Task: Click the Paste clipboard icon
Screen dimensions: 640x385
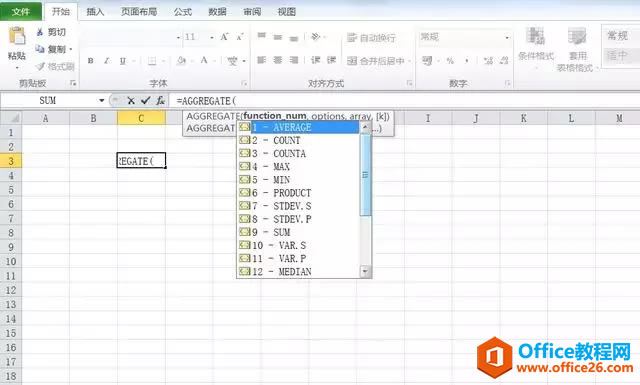Action: 17,36
